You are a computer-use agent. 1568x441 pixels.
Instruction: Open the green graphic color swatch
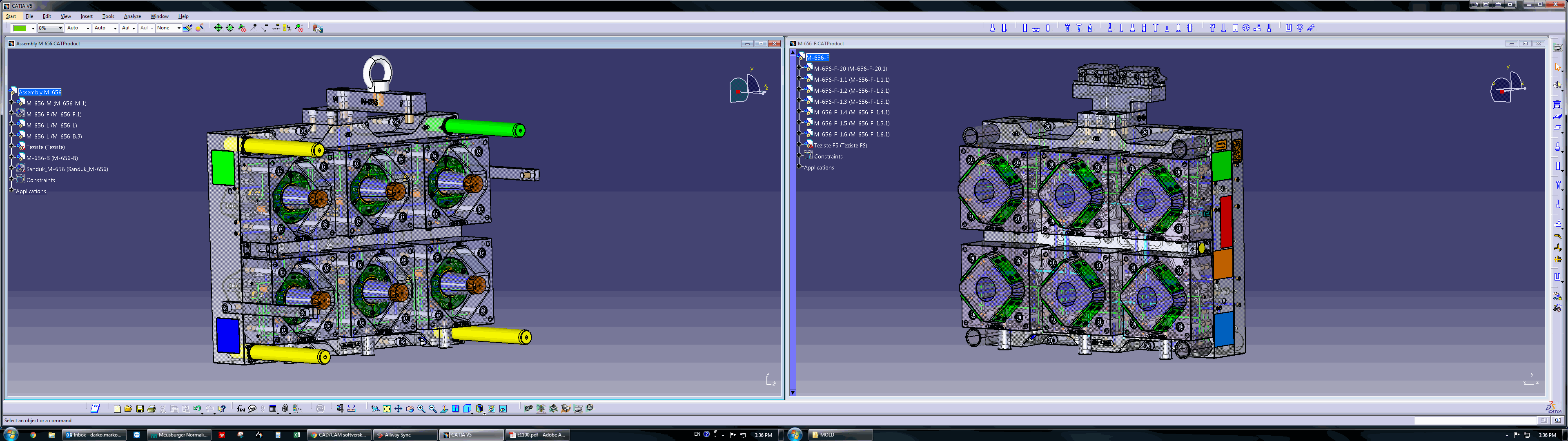[x=20, y=28]
